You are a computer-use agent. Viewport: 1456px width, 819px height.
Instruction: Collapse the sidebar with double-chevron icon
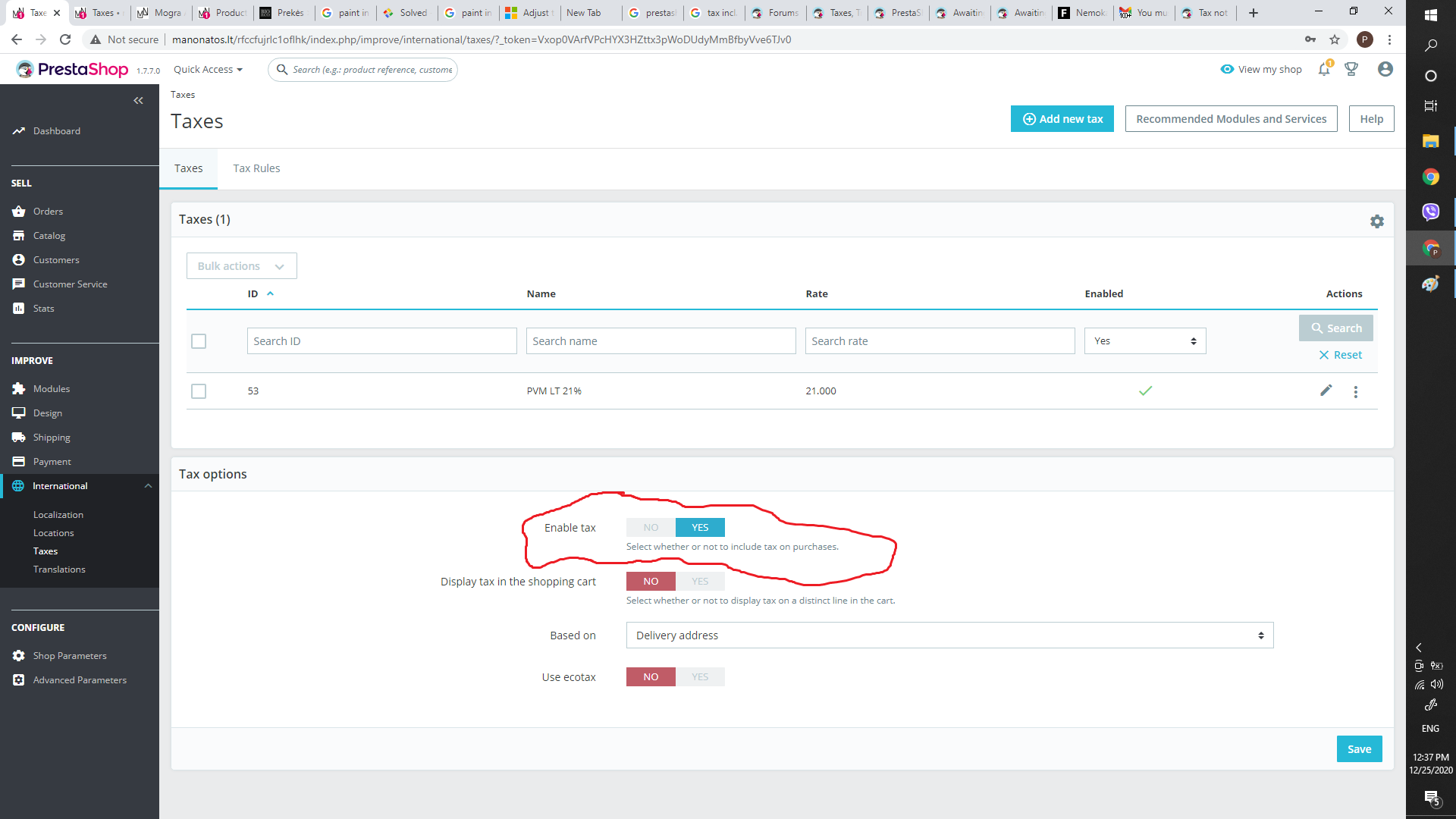coord(138,101)
